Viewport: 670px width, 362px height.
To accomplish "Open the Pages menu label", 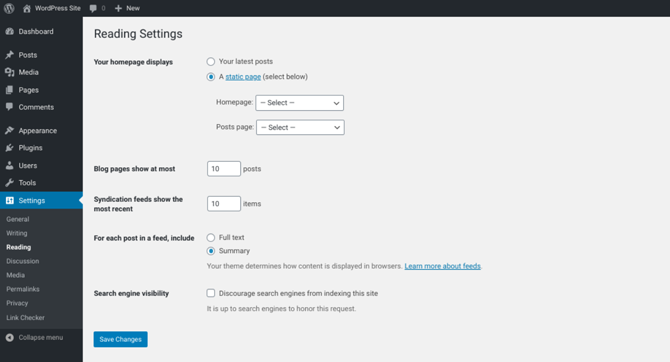I will point(29,90).
